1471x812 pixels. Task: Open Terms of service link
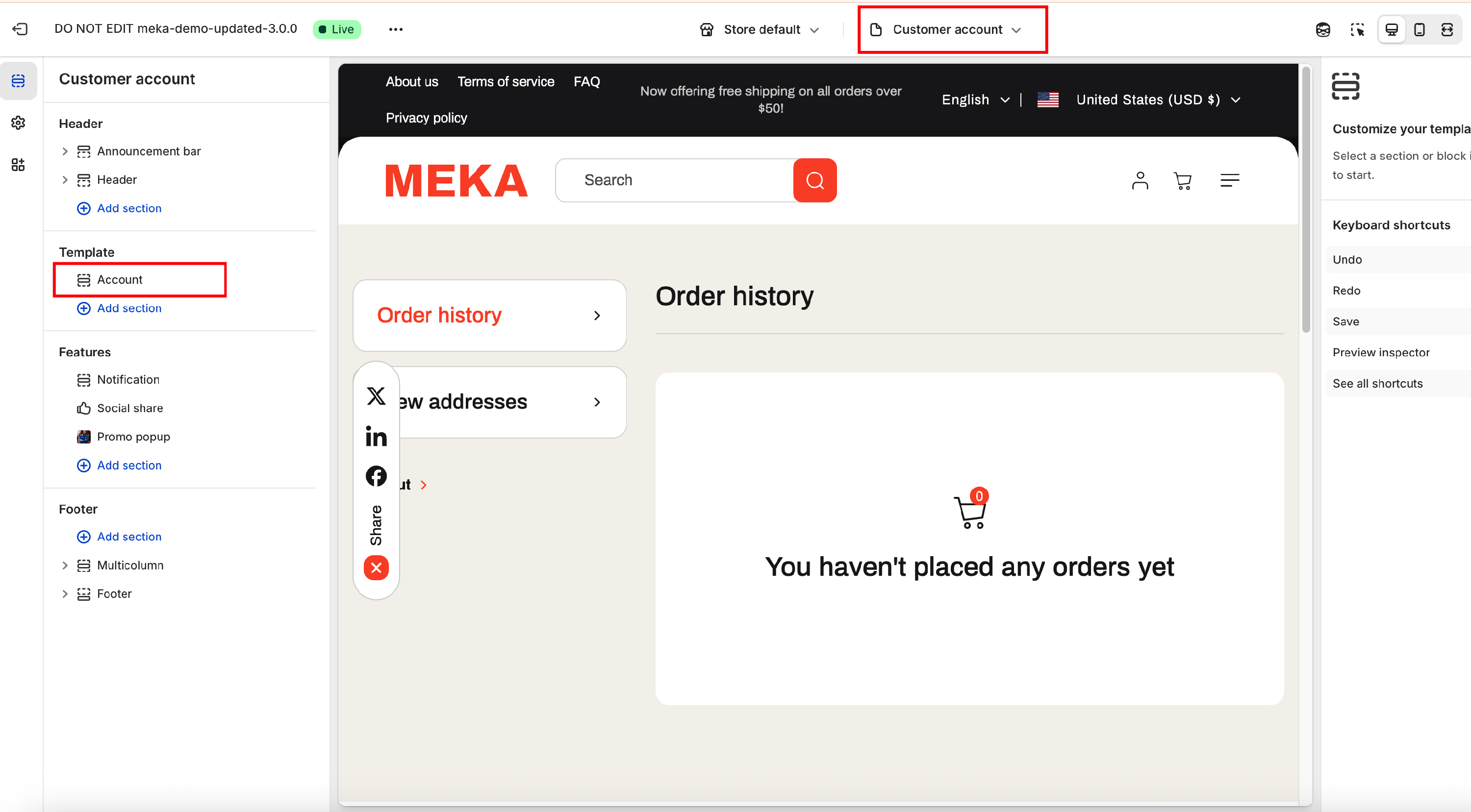tap(506, 82)
